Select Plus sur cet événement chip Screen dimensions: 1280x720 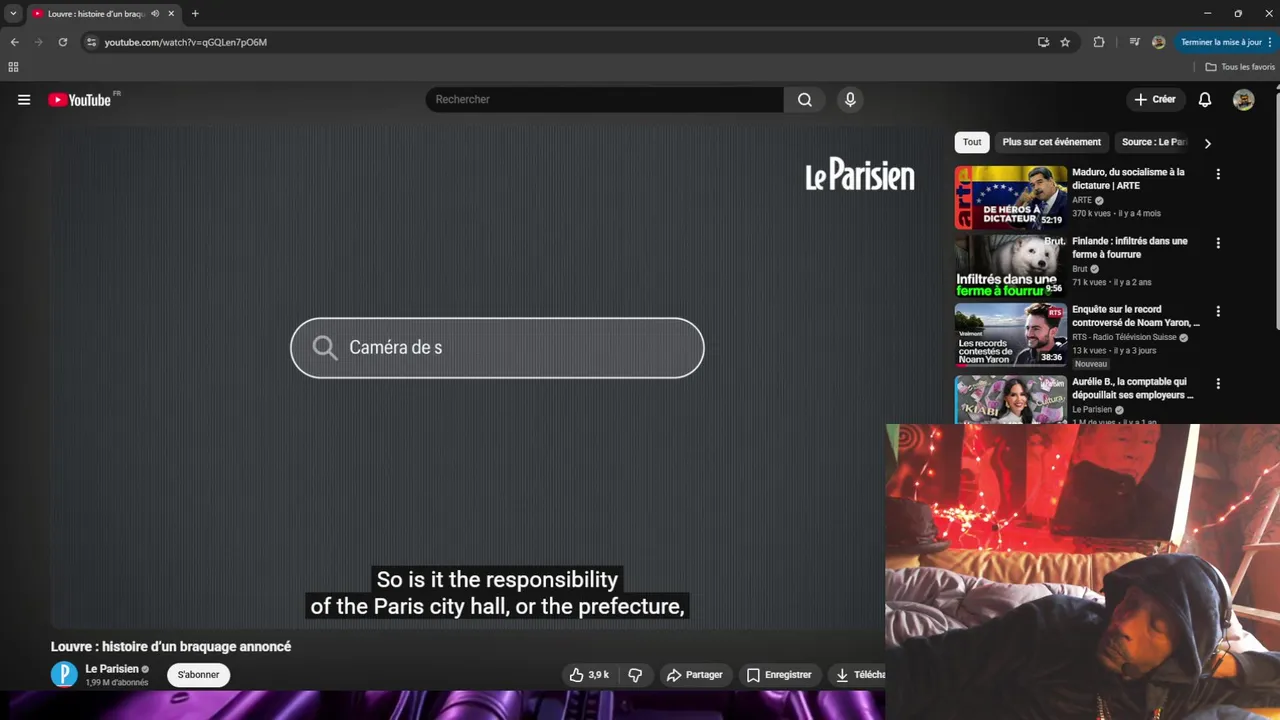(1051, 142)
